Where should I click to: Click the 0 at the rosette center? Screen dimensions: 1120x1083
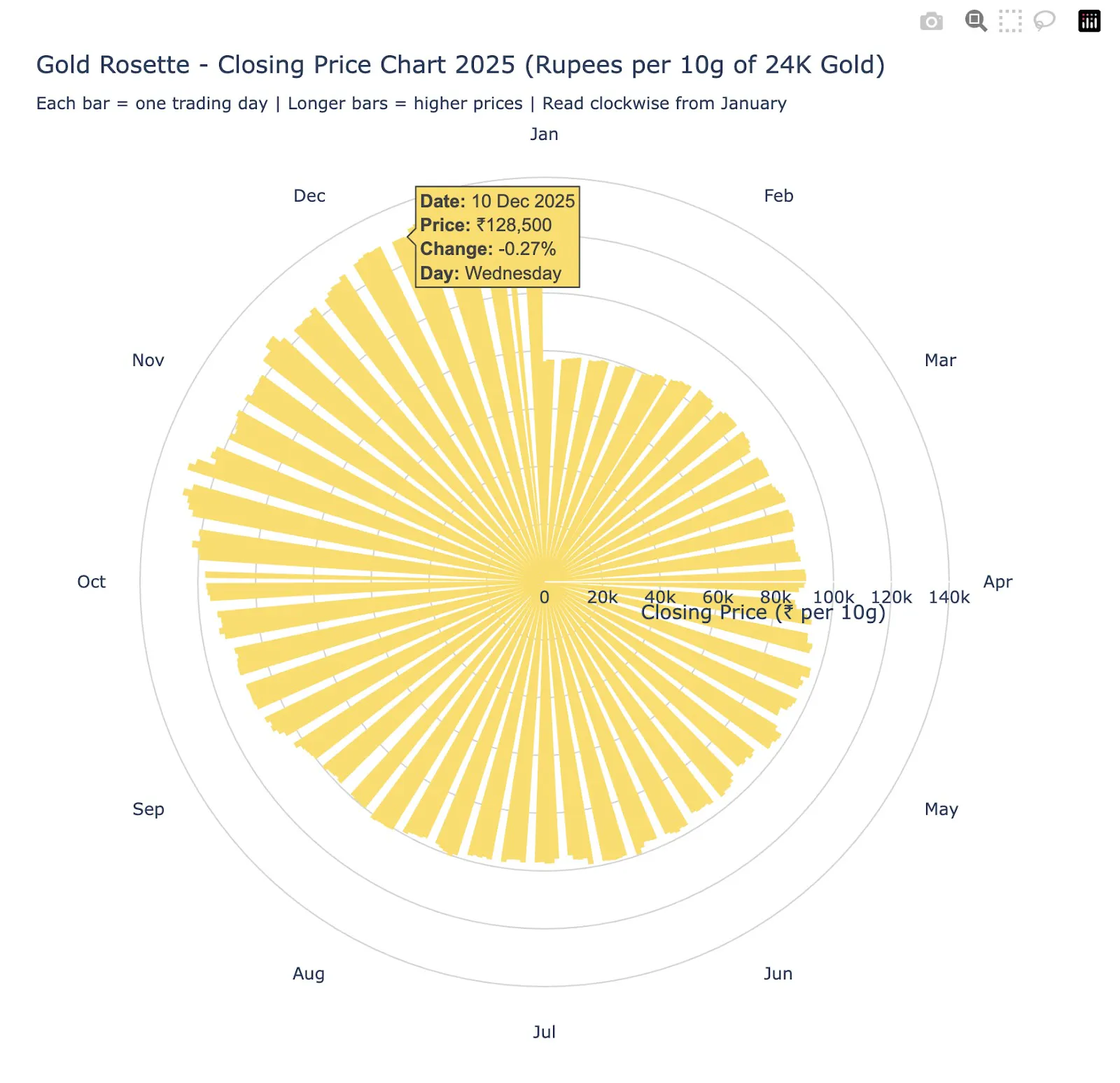pos(545,597)
